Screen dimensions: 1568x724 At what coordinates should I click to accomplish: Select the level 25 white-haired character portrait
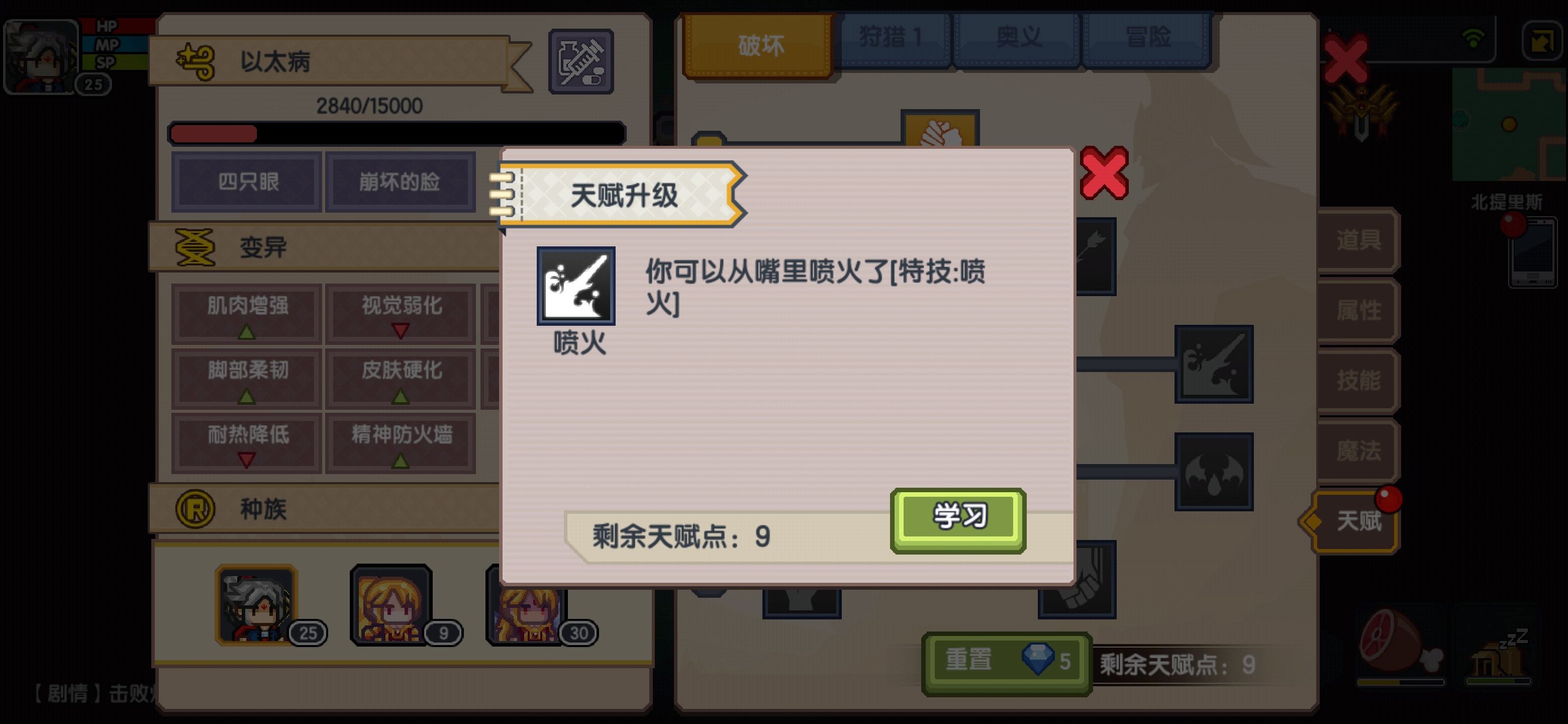(256, 605)
